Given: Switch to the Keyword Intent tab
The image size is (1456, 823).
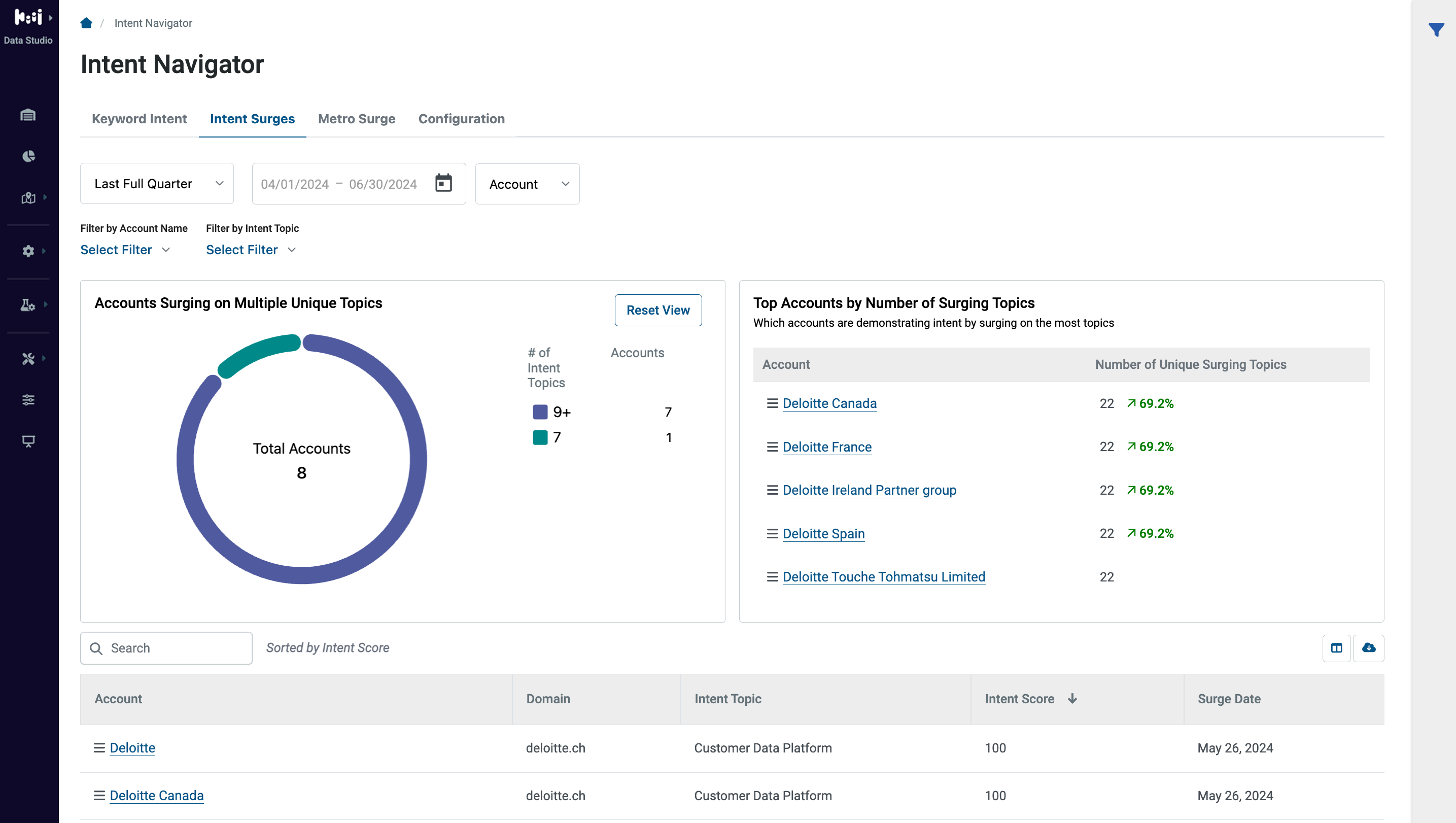Looking at the screenshot, I should [139, 119].
